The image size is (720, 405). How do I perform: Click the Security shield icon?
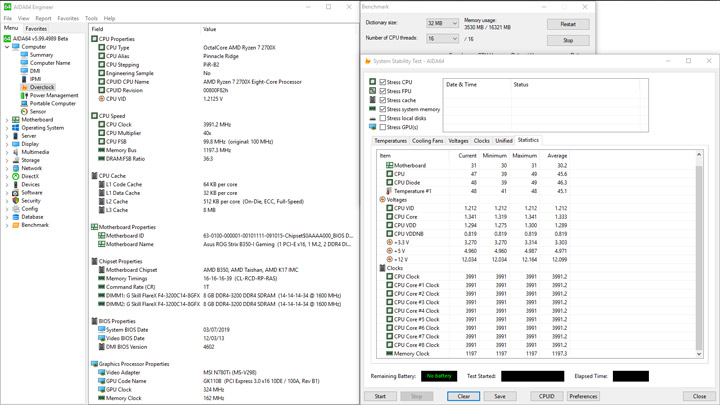(x=16, y=201)
